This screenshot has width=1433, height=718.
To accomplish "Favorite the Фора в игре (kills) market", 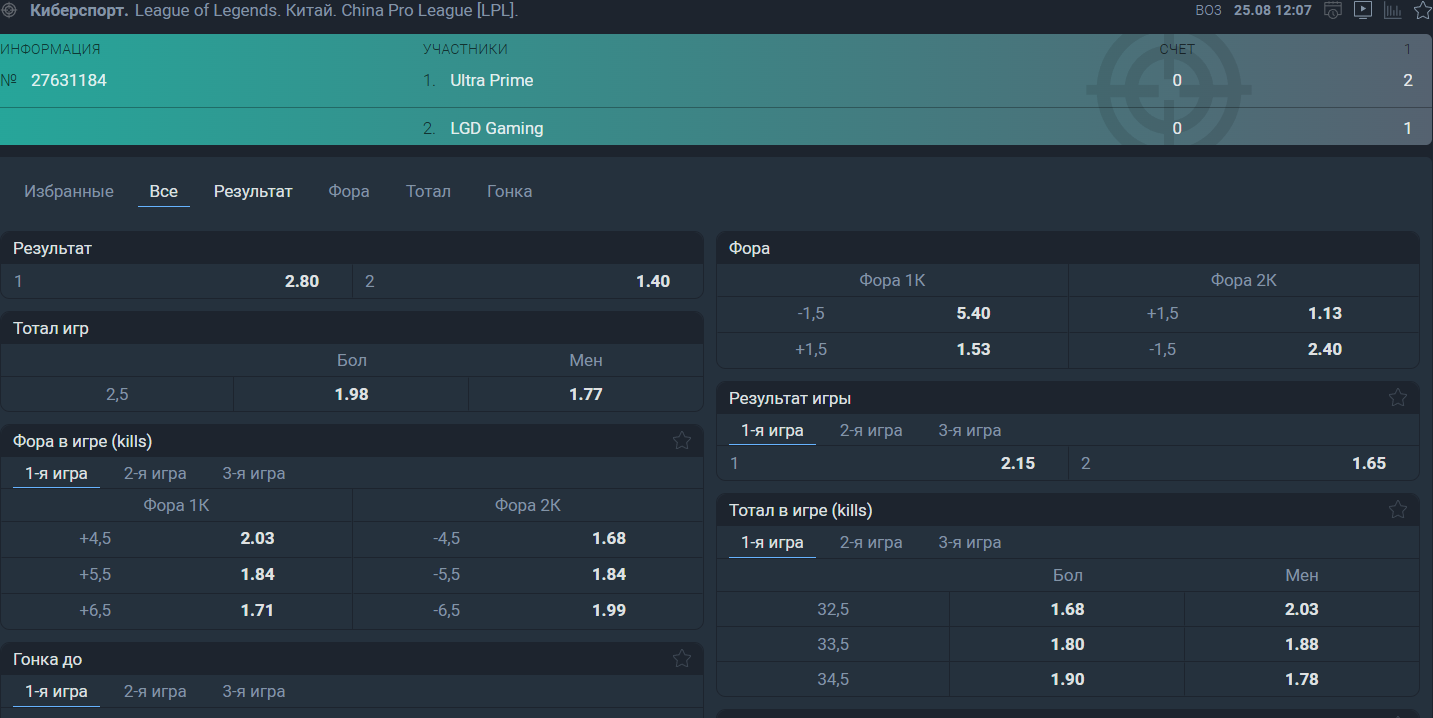I will 682,440.
